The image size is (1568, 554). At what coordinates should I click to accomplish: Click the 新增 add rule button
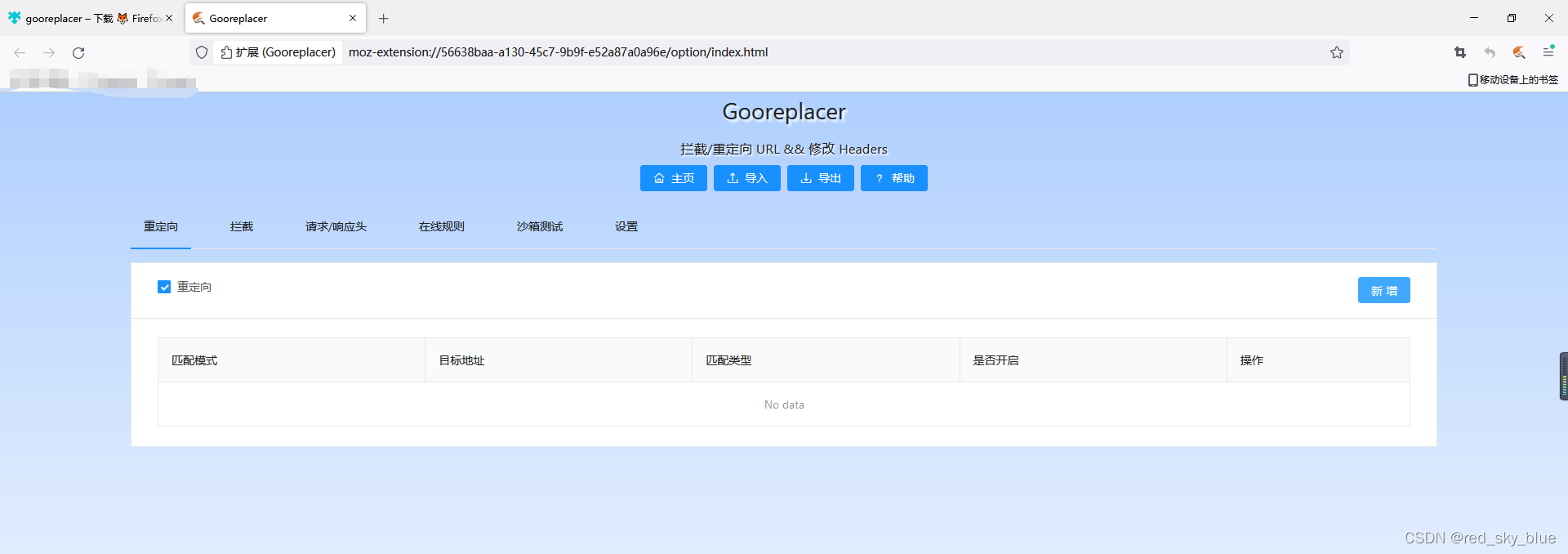point(1384,290)
